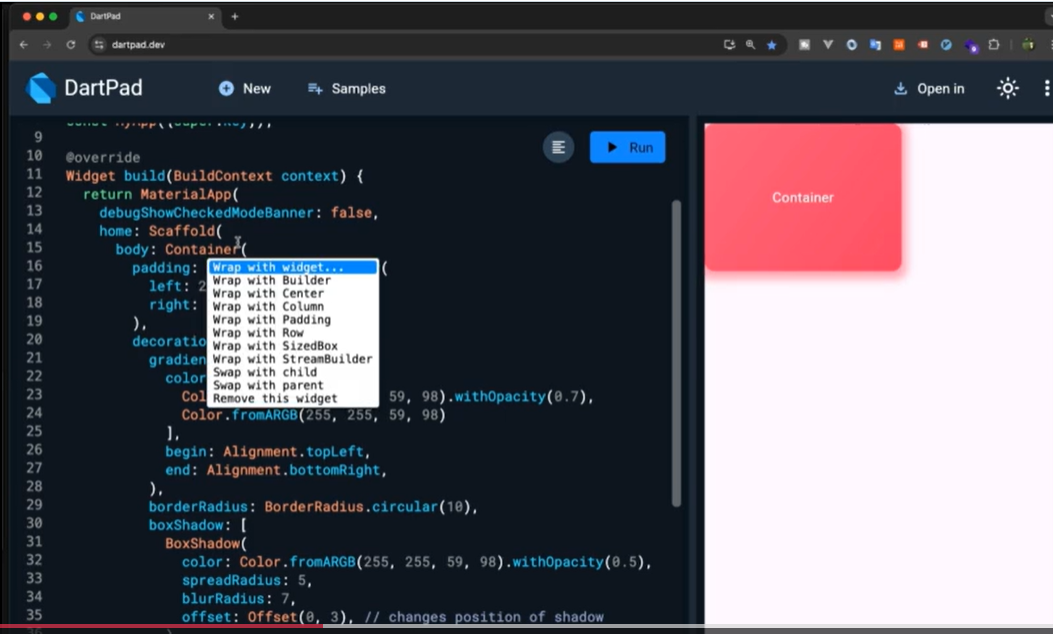Click the code editor vertical scrollbar
Image resolution: width=1053 pixels, height=634 pixels.
[x=676, y=353]
